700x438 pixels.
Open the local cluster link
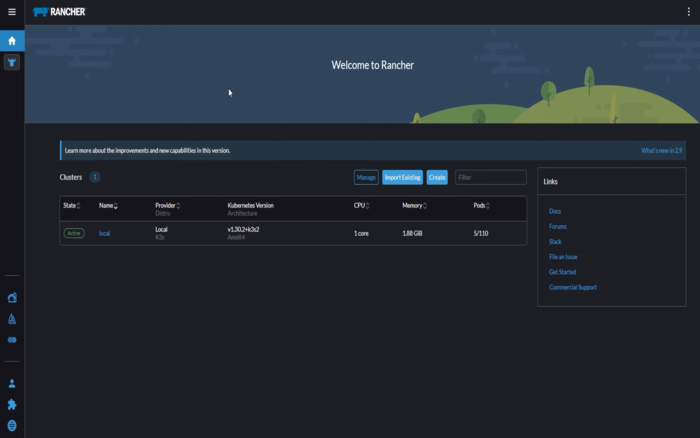[x=104, y=233]
